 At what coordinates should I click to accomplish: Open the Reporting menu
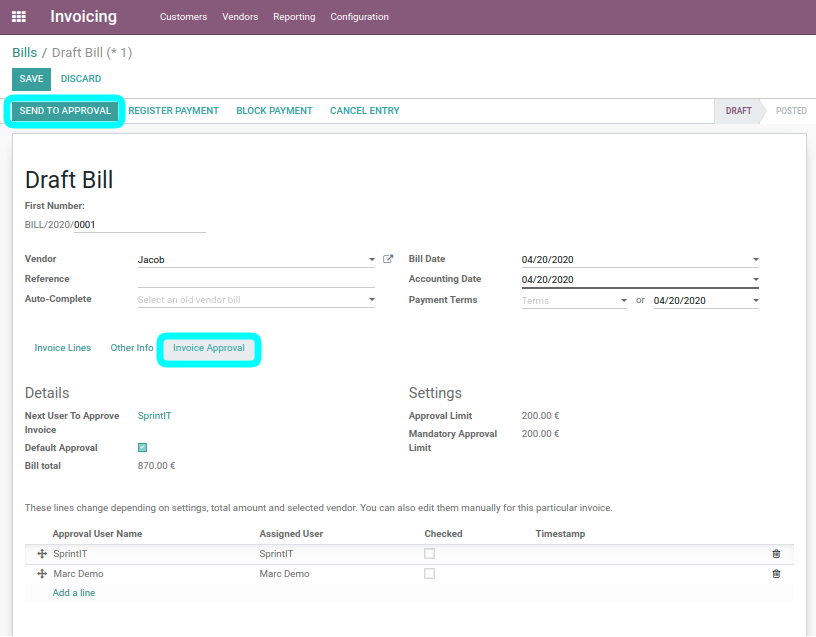coord(294,17)
